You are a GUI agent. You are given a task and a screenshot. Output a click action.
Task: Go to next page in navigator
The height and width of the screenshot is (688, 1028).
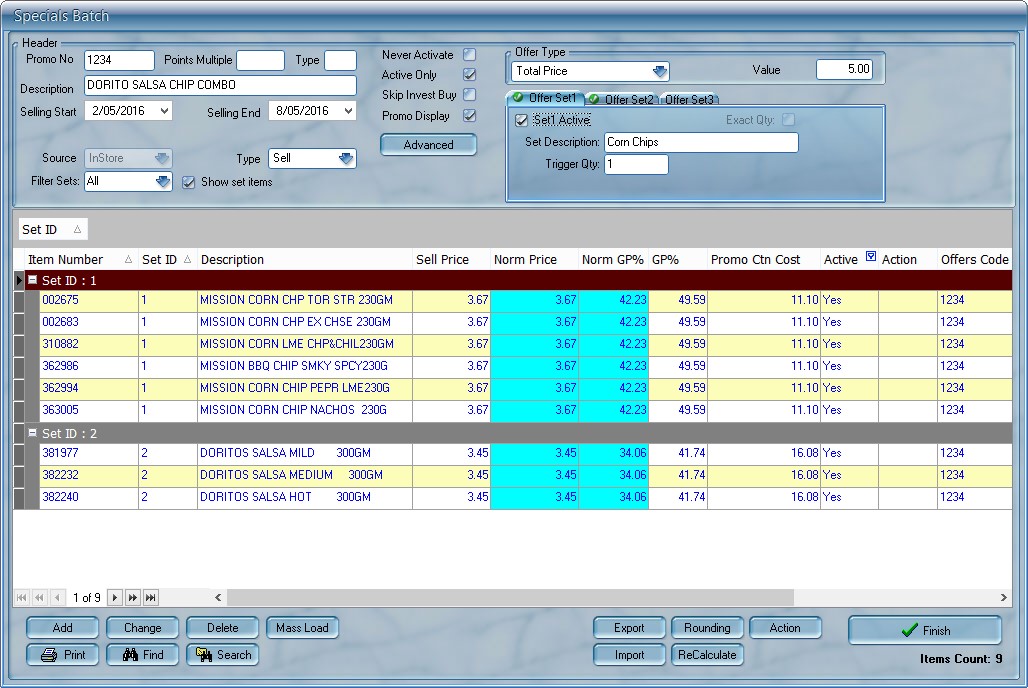pos(132,597)
